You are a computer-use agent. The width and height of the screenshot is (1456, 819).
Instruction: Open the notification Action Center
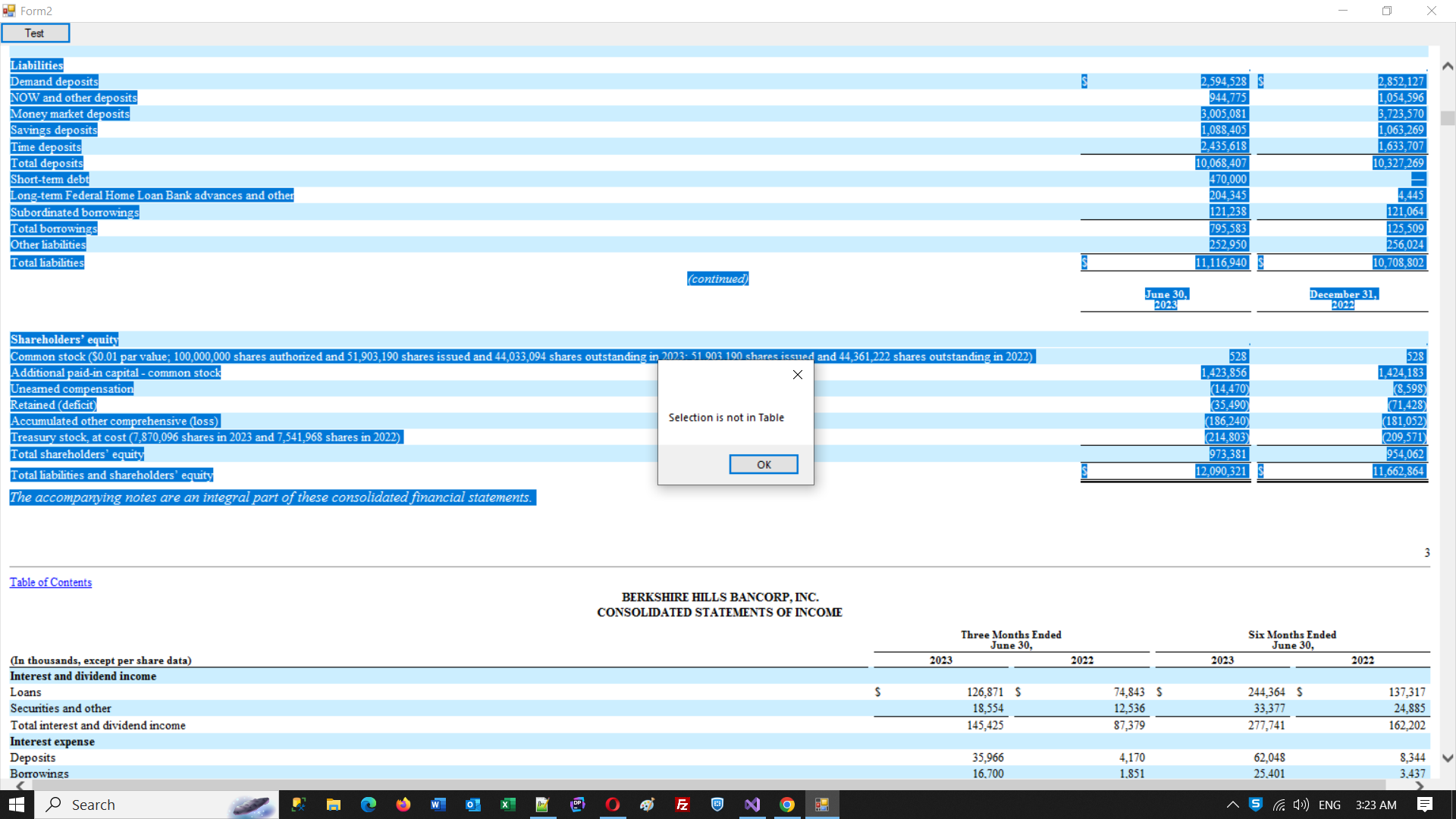coord(1425,805)
